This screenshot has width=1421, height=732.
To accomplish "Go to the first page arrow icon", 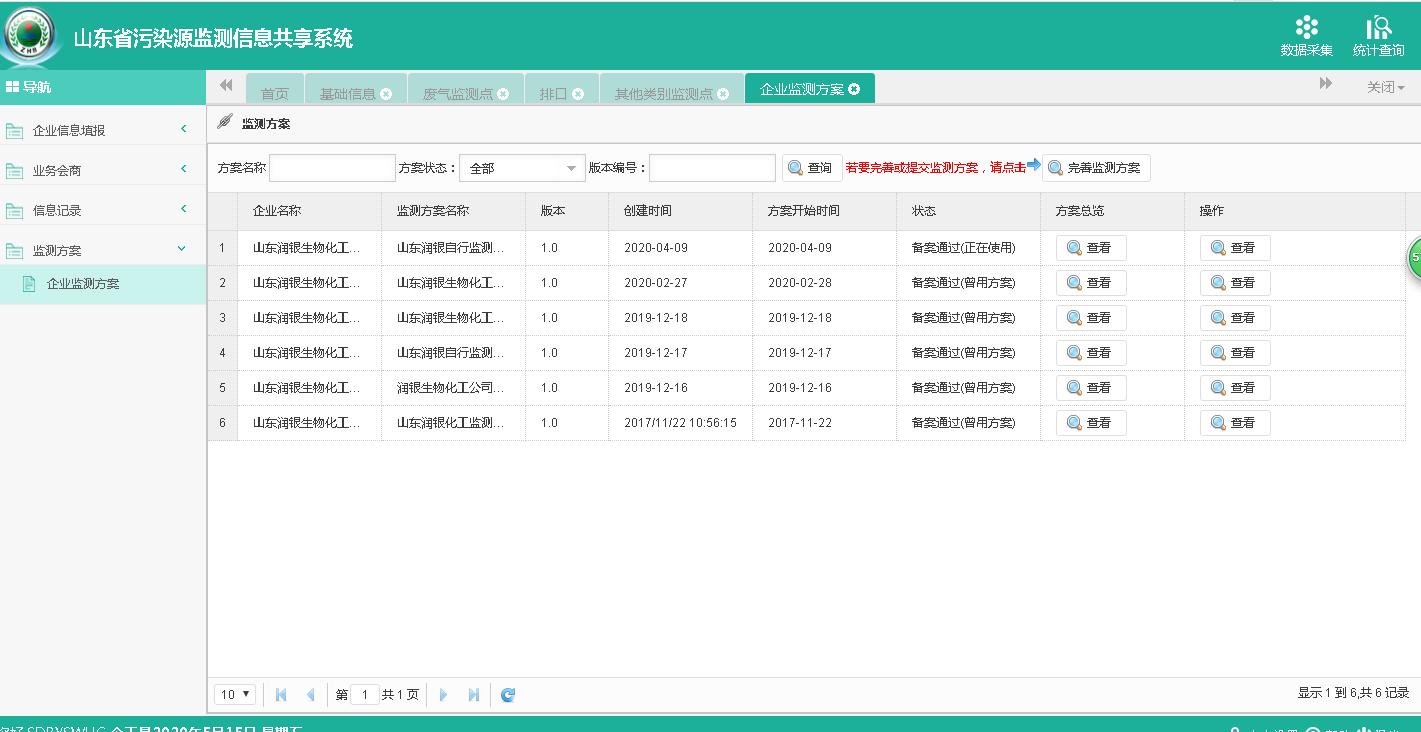I will 281,695.
